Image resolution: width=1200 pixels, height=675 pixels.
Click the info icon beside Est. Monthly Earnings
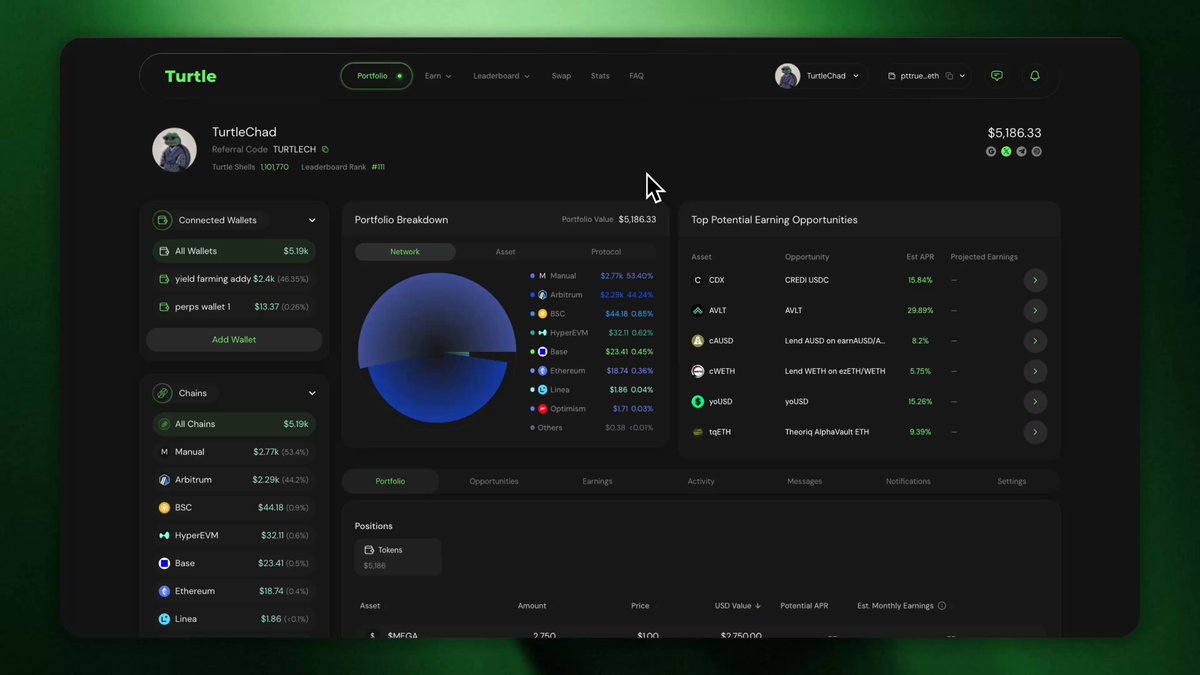coord(942,606)
